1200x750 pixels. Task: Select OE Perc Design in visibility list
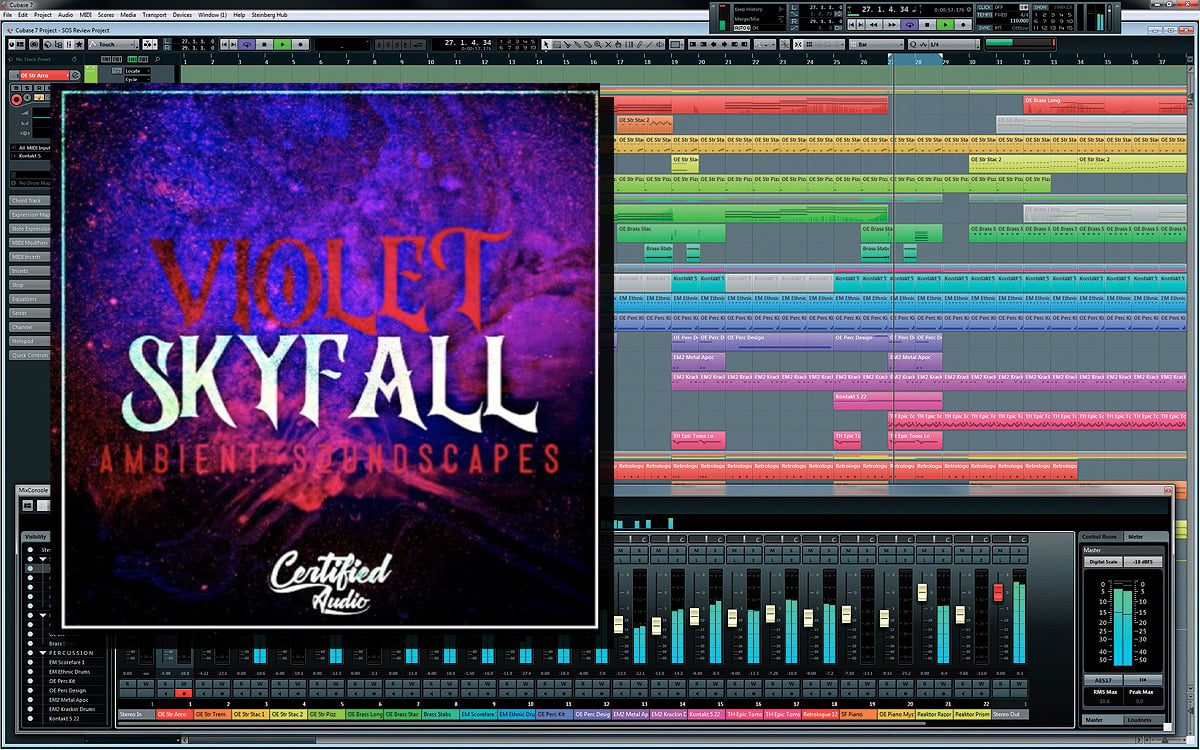point(68,691)
